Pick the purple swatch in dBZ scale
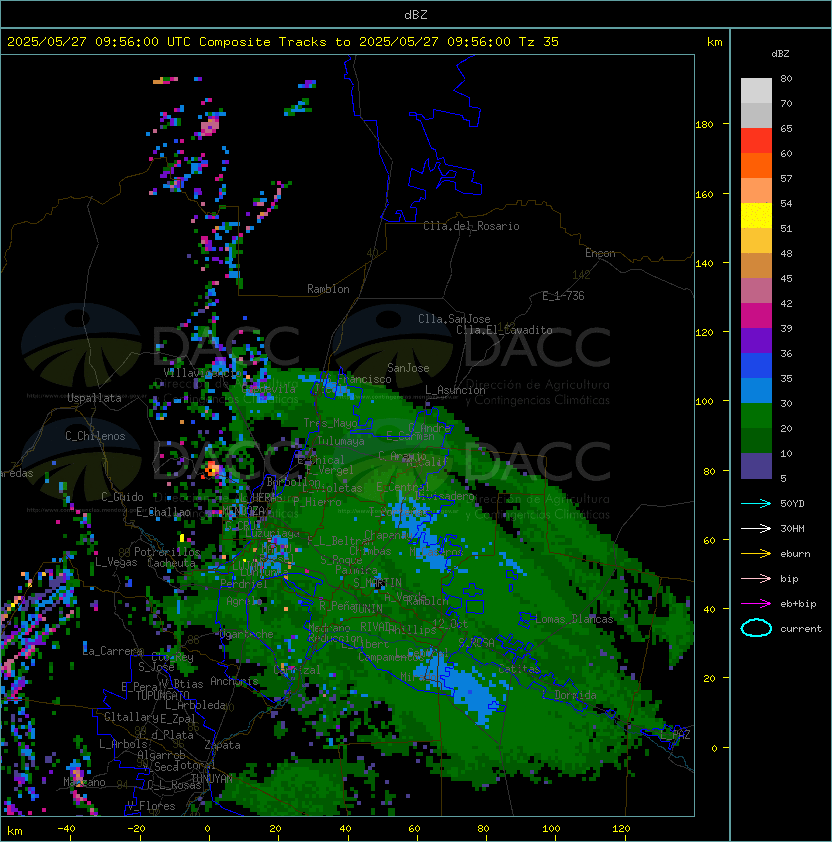 tap(756, 340)
